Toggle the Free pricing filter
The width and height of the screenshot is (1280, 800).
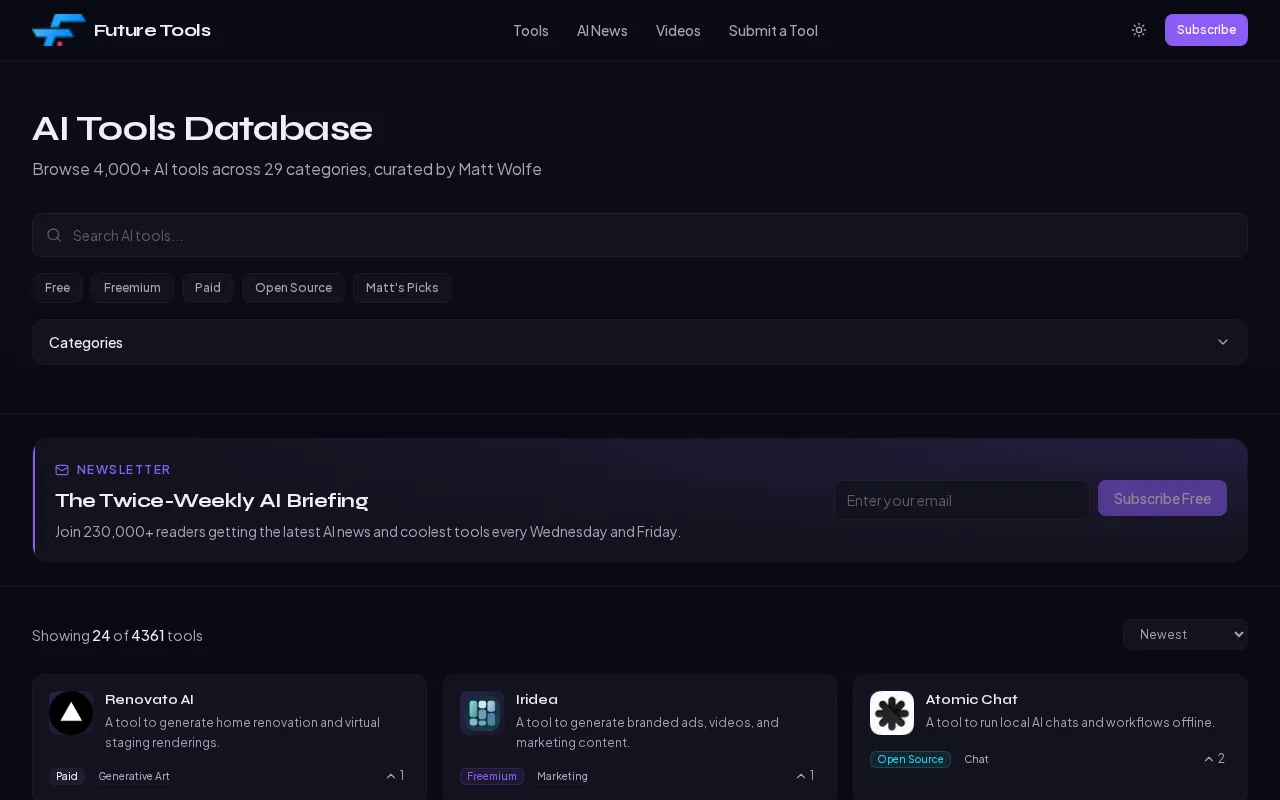57,288
